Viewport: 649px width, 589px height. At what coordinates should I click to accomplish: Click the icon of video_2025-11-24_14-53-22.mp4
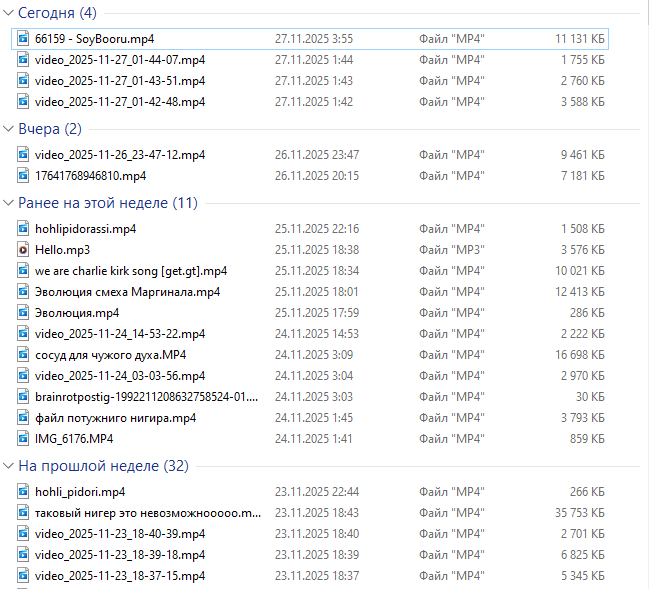click(23, 334)
